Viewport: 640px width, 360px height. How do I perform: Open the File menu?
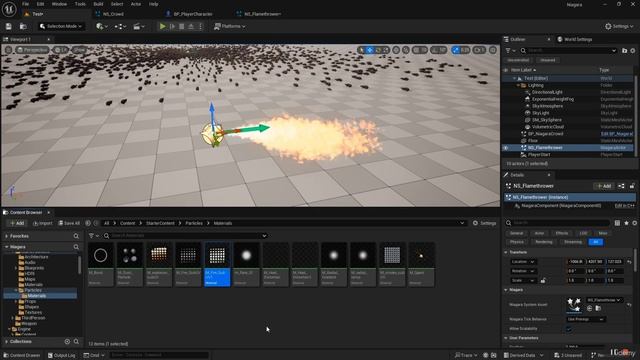(25, 4)
